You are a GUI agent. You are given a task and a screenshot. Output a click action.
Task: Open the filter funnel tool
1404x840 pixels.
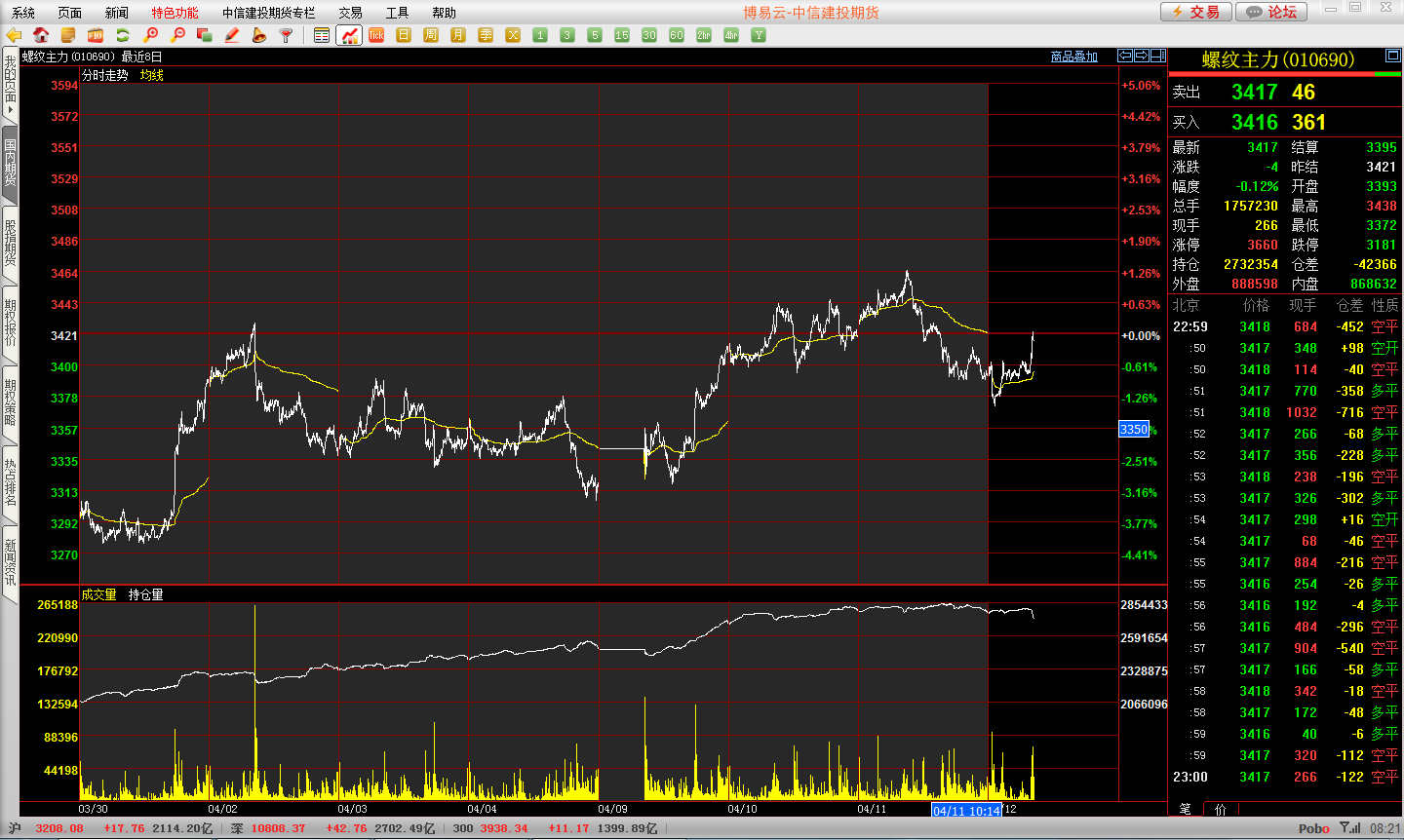287,35
